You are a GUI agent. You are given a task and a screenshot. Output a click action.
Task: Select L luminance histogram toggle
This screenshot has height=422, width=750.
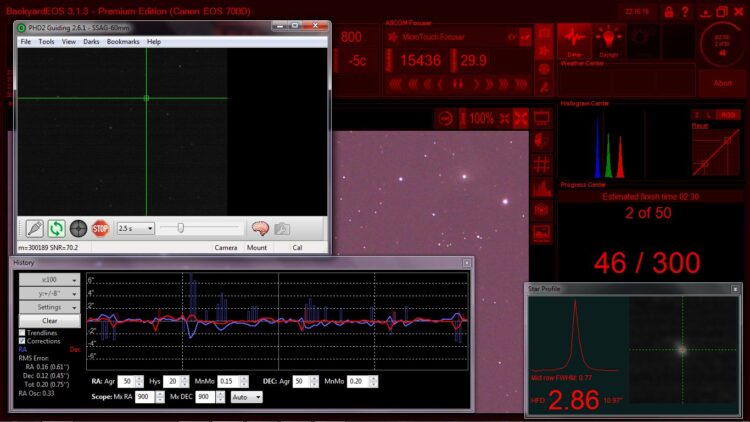tap(709, 115)
